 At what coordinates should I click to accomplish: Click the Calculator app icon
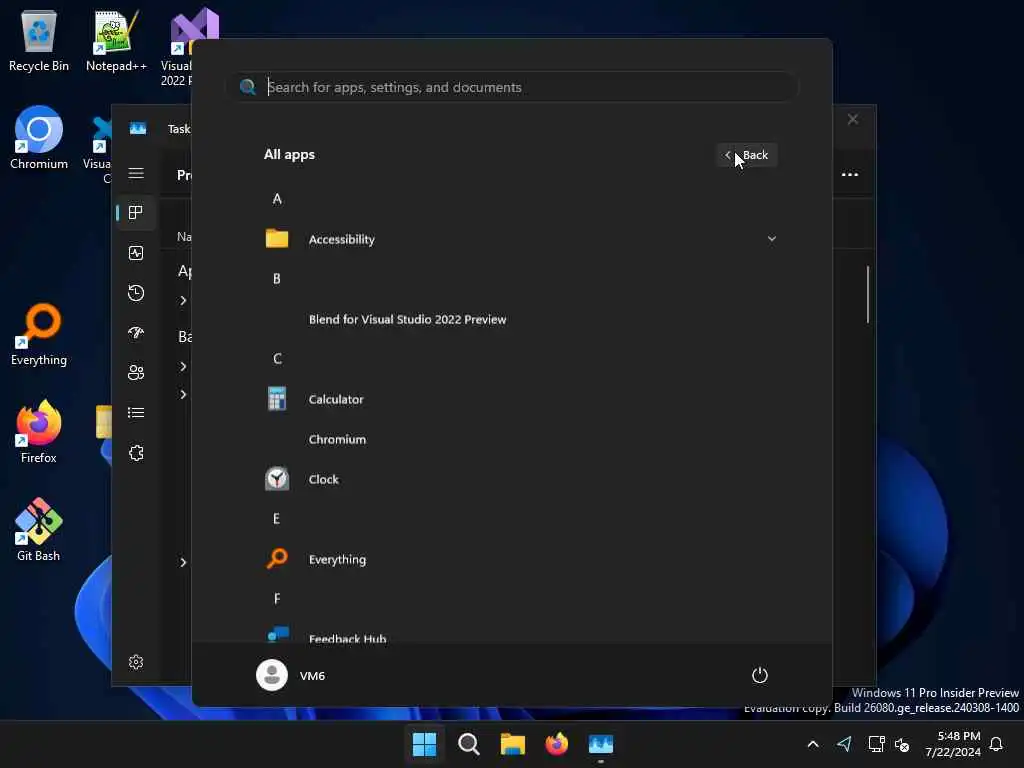pos(277,399)
